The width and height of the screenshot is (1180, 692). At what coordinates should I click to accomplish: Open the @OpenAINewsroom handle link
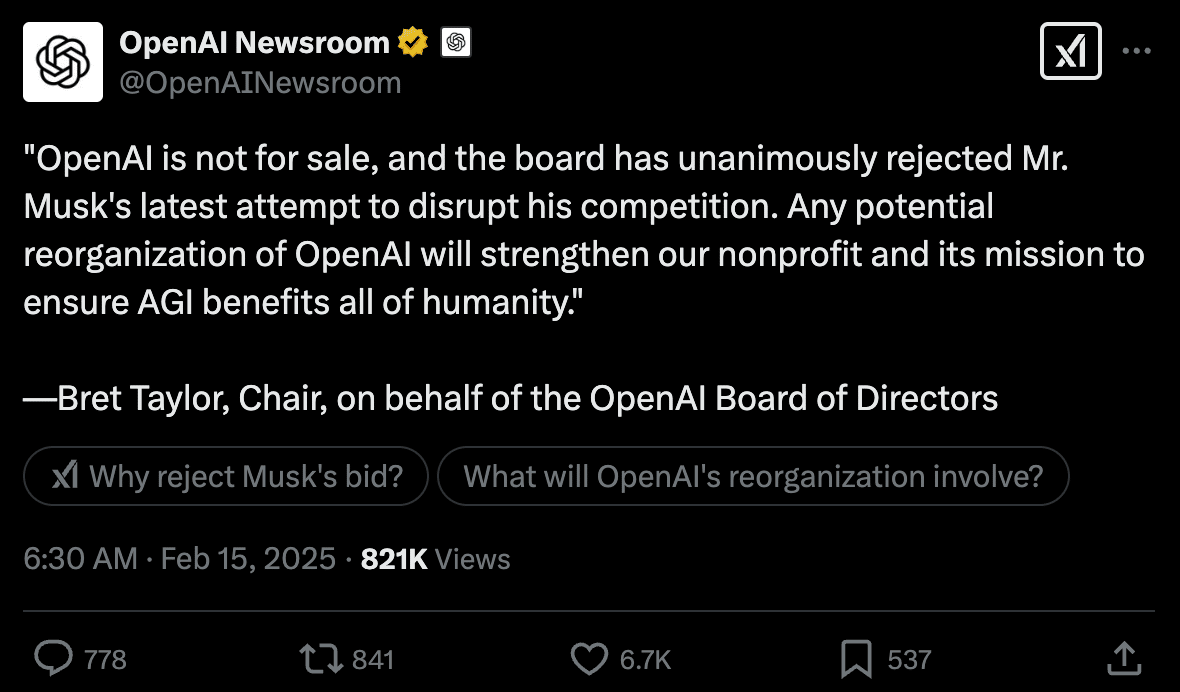[x=260, y=83]
